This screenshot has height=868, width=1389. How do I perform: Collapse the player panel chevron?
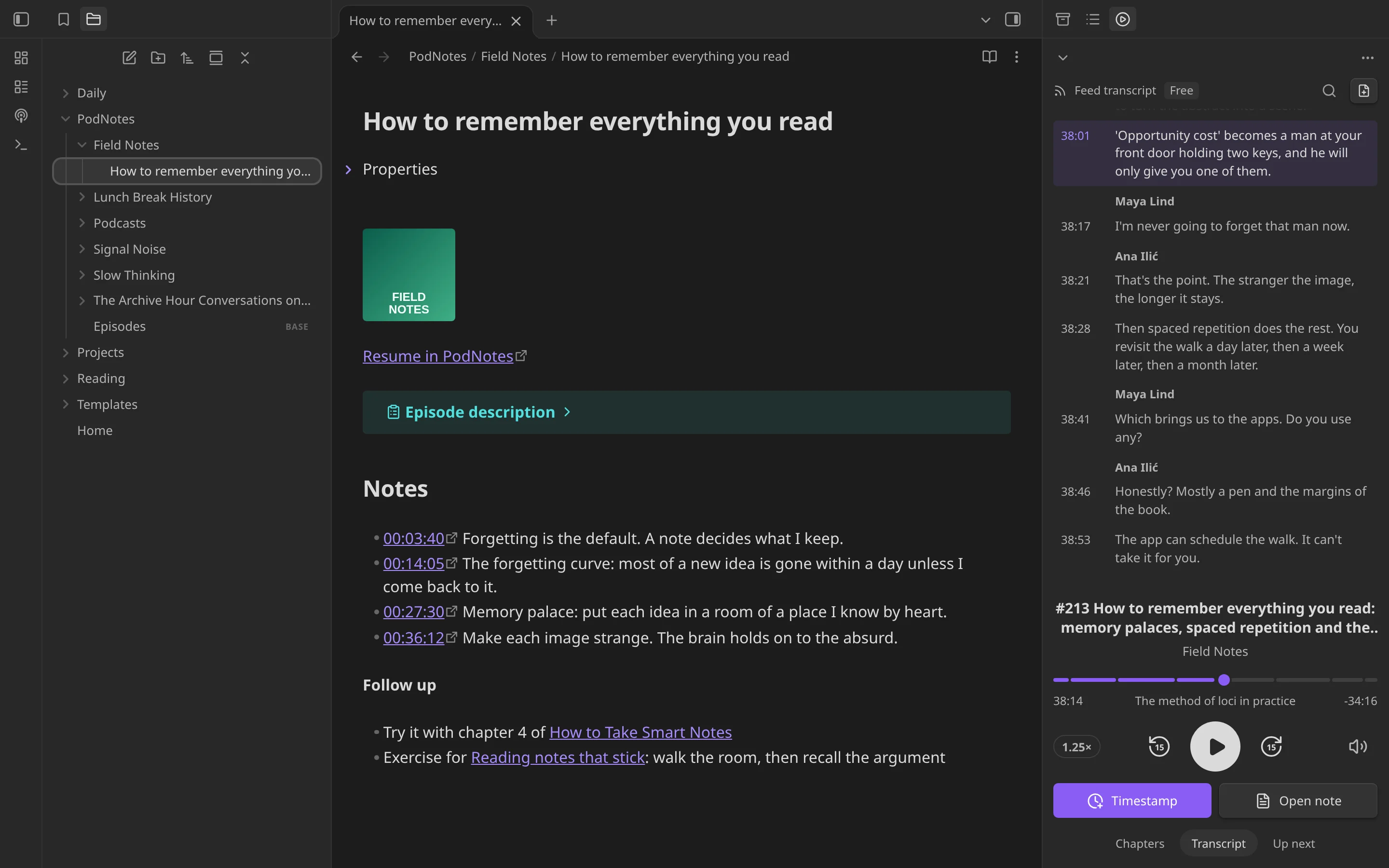point(1063,57)
